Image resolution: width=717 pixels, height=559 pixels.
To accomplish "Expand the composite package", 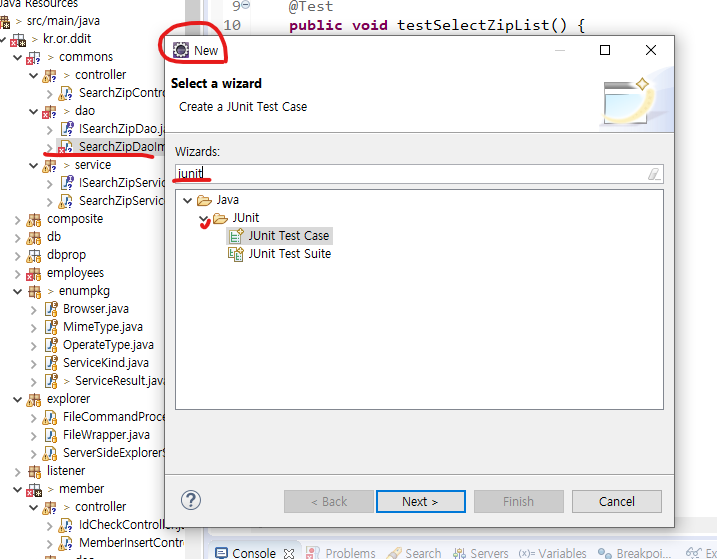I will (17, 219).
